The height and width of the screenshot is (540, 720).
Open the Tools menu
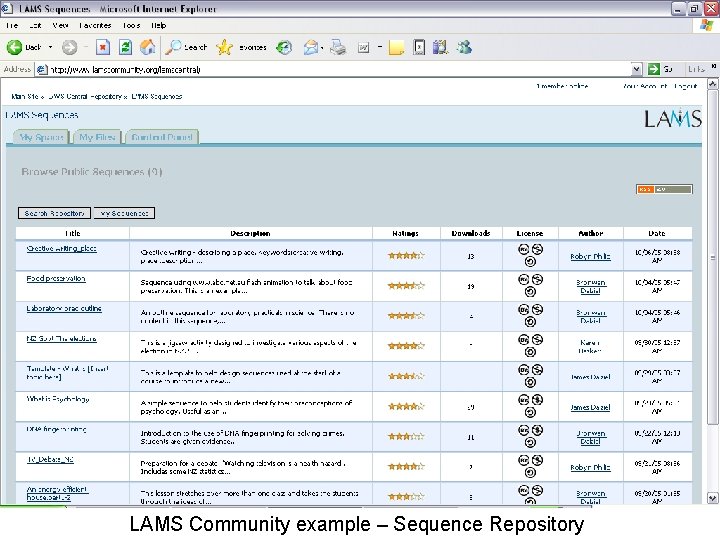point(131,25)
